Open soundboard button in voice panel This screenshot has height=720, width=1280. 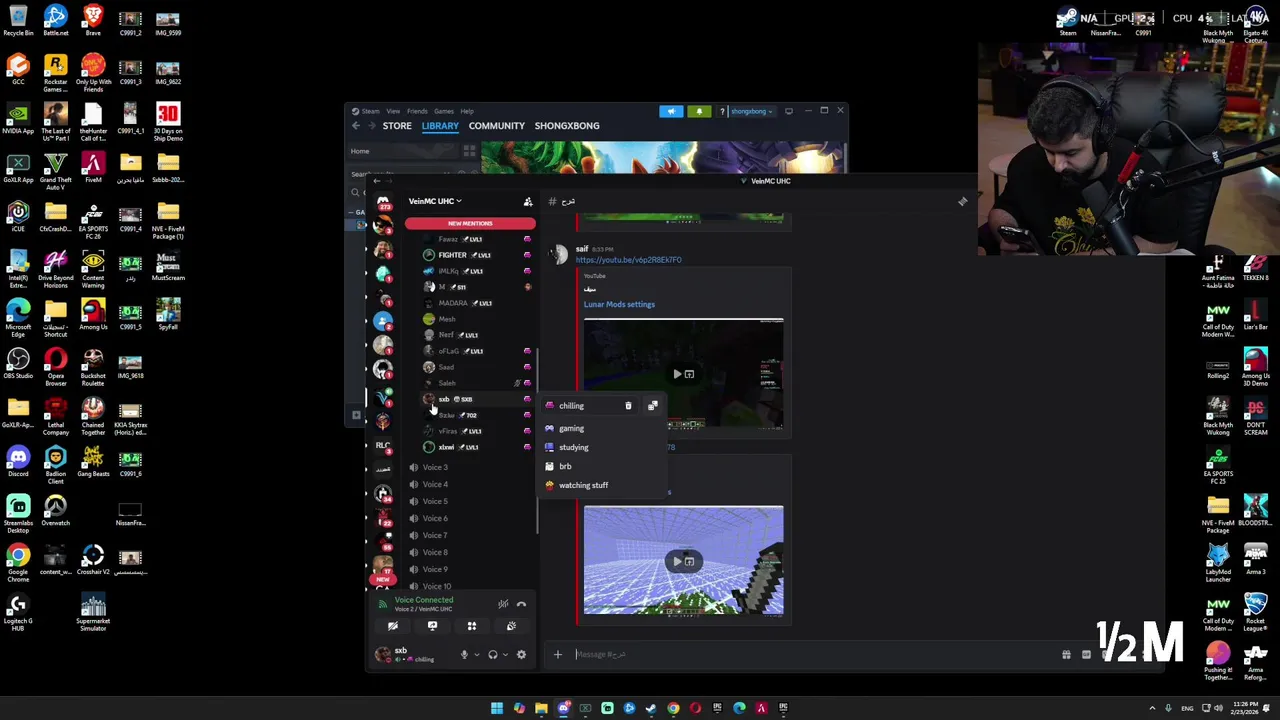[x=511, y=626]
